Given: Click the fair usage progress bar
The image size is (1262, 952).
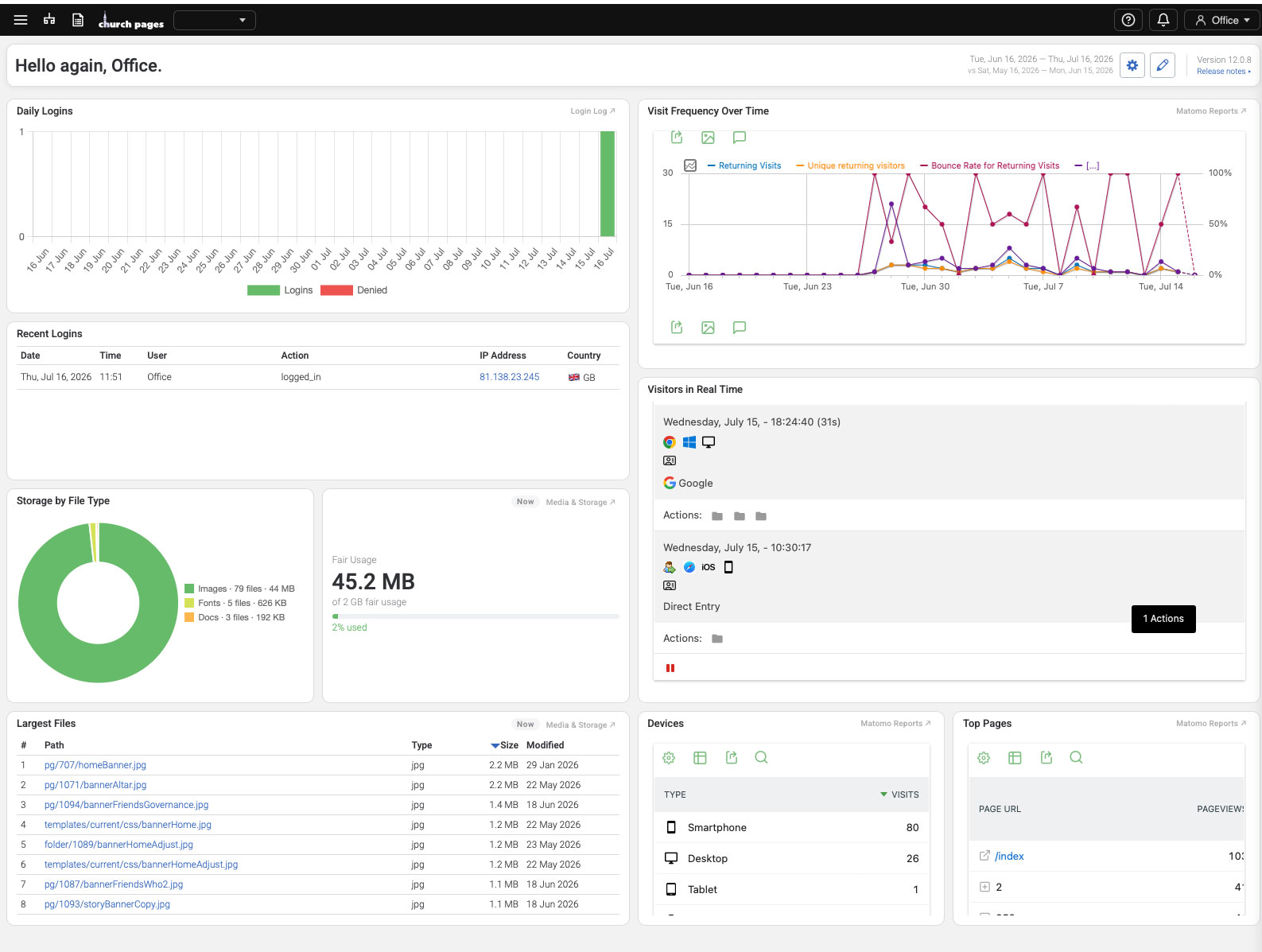Looking at the screenshot, I should [x=476, y=616].
